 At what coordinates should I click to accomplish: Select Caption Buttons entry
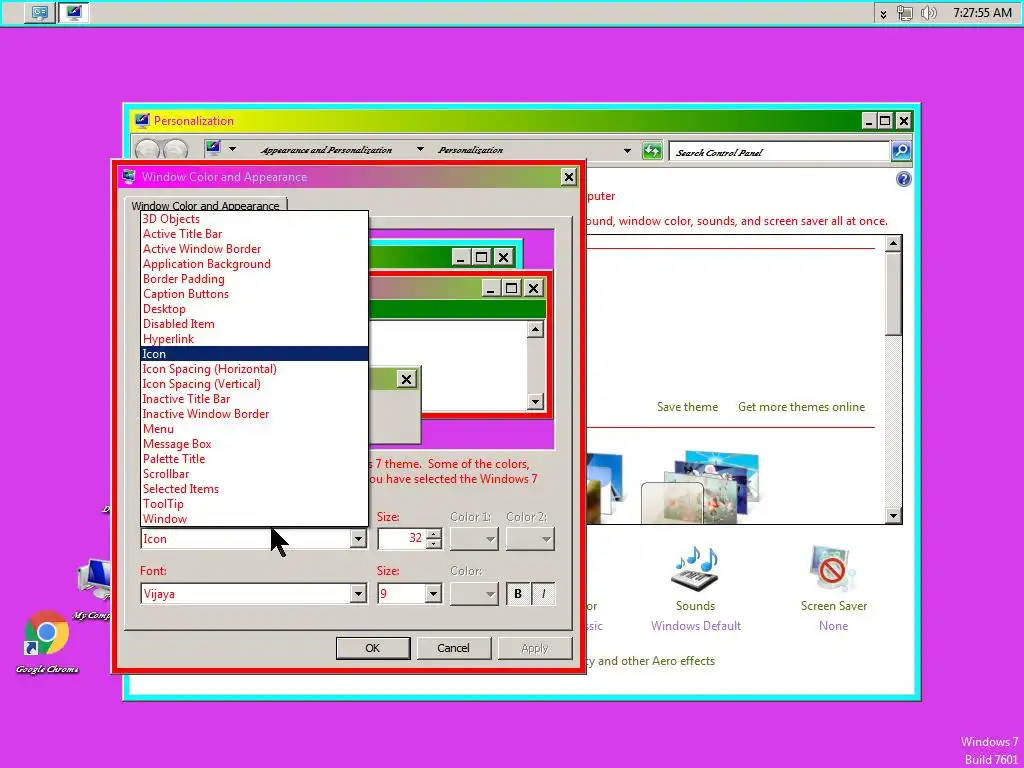point(255,294)
